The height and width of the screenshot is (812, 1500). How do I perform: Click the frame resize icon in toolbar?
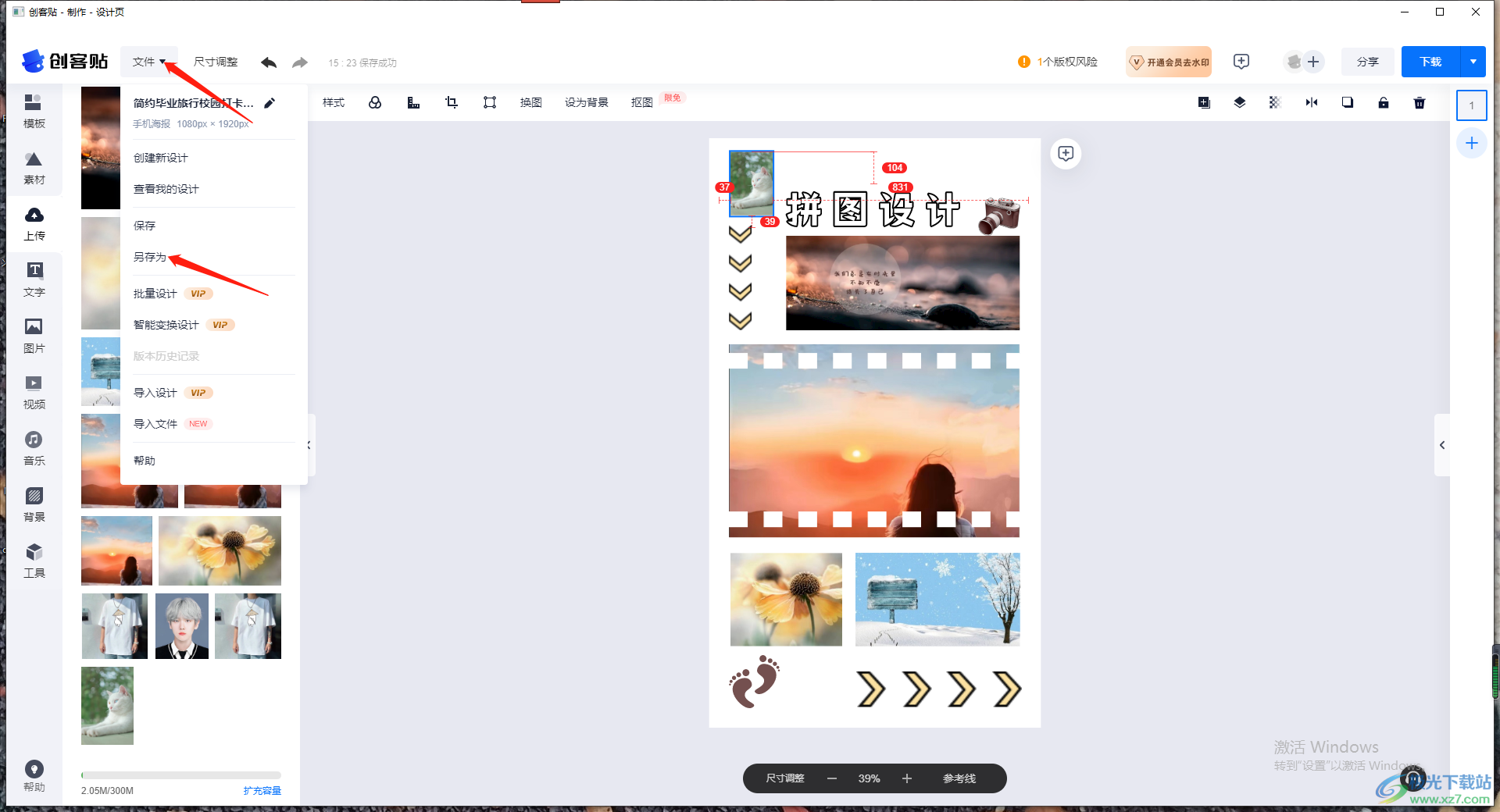pyautogui.click(x=490, y=102)
